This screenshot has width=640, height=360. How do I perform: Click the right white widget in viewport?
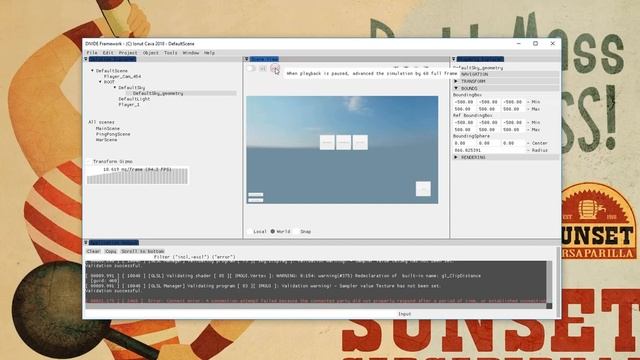(x=360, y=142)
